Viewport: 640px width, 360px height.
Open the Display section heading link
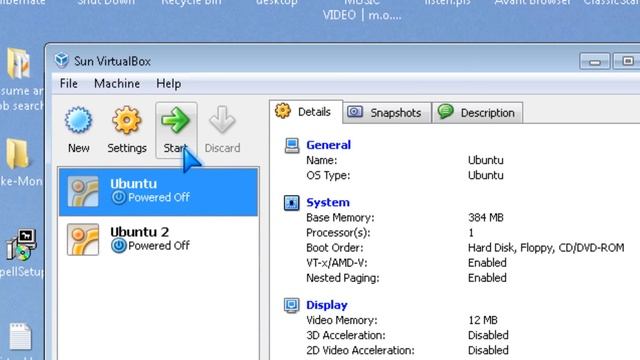(x=327, y=305)
